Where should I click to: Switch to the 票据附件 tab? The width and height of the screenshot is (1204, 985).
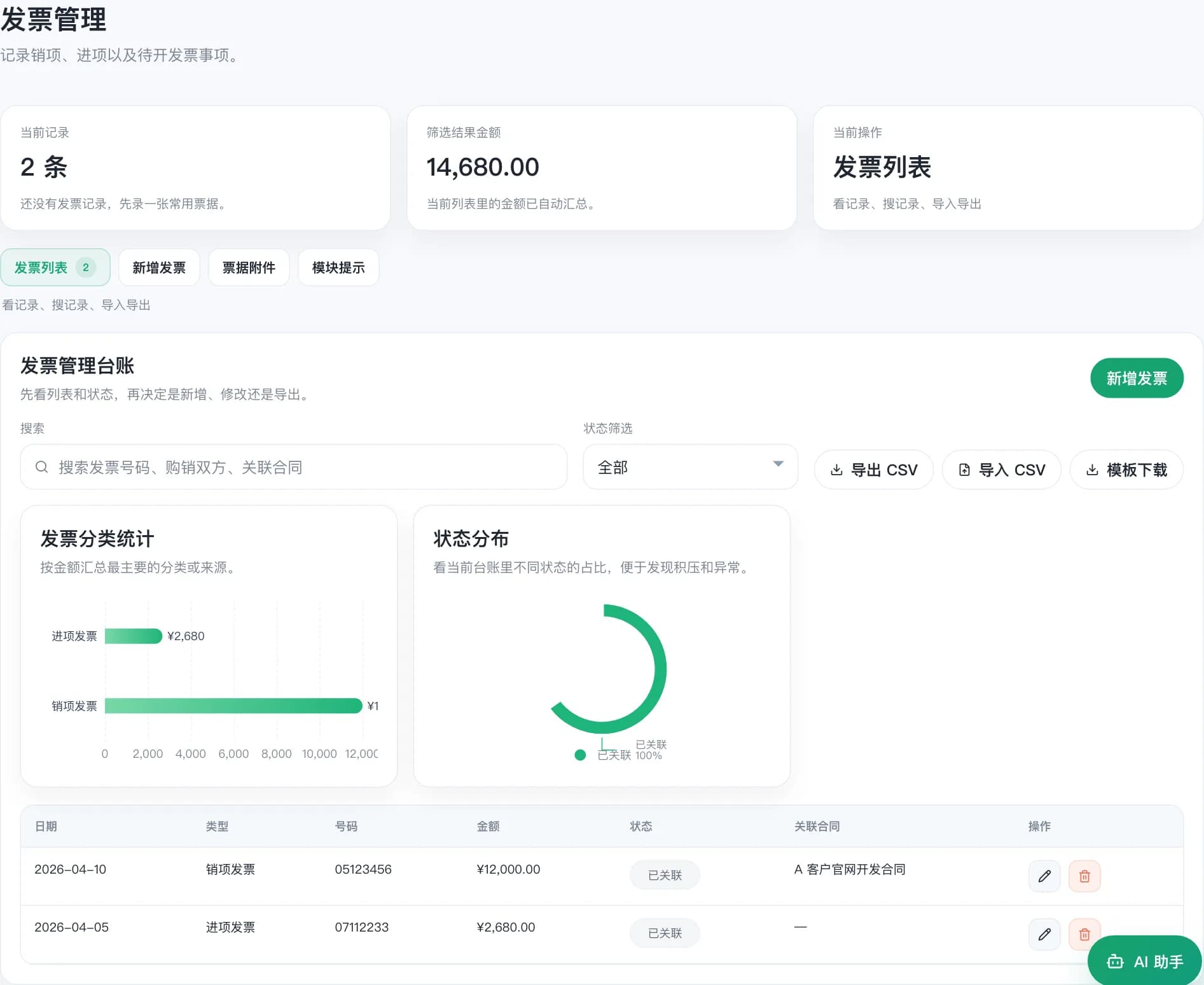pyautogui.click(x=249, y=267)
